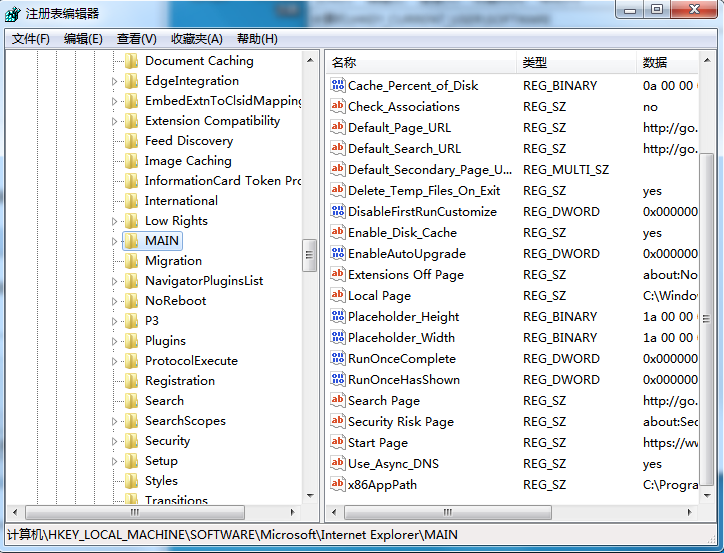Expand the ProtocolExecute key
This screenshot has width=724, height=553.
pyautogui.click(x=115, y=361)
